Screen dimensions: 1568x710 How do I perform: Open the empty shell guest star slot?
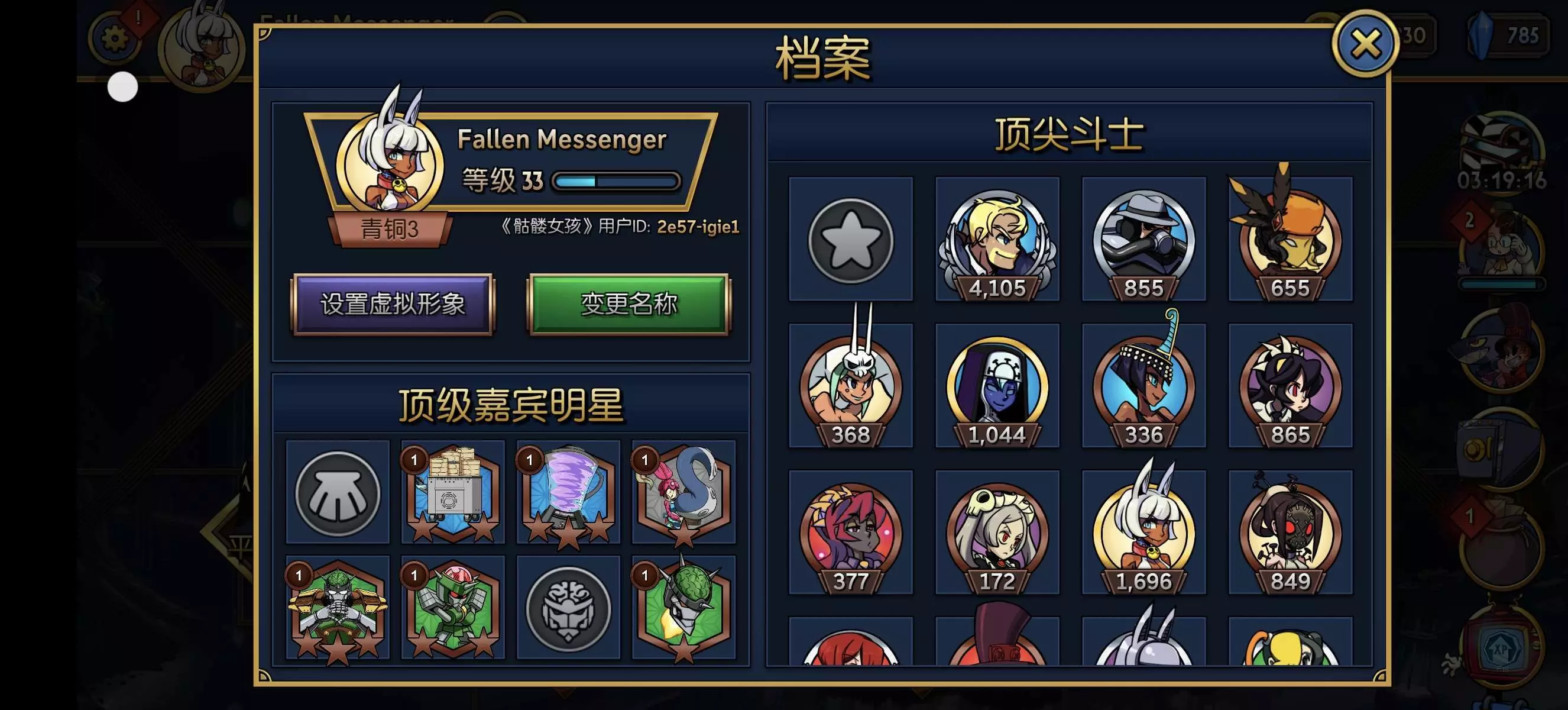click(337, 492)
